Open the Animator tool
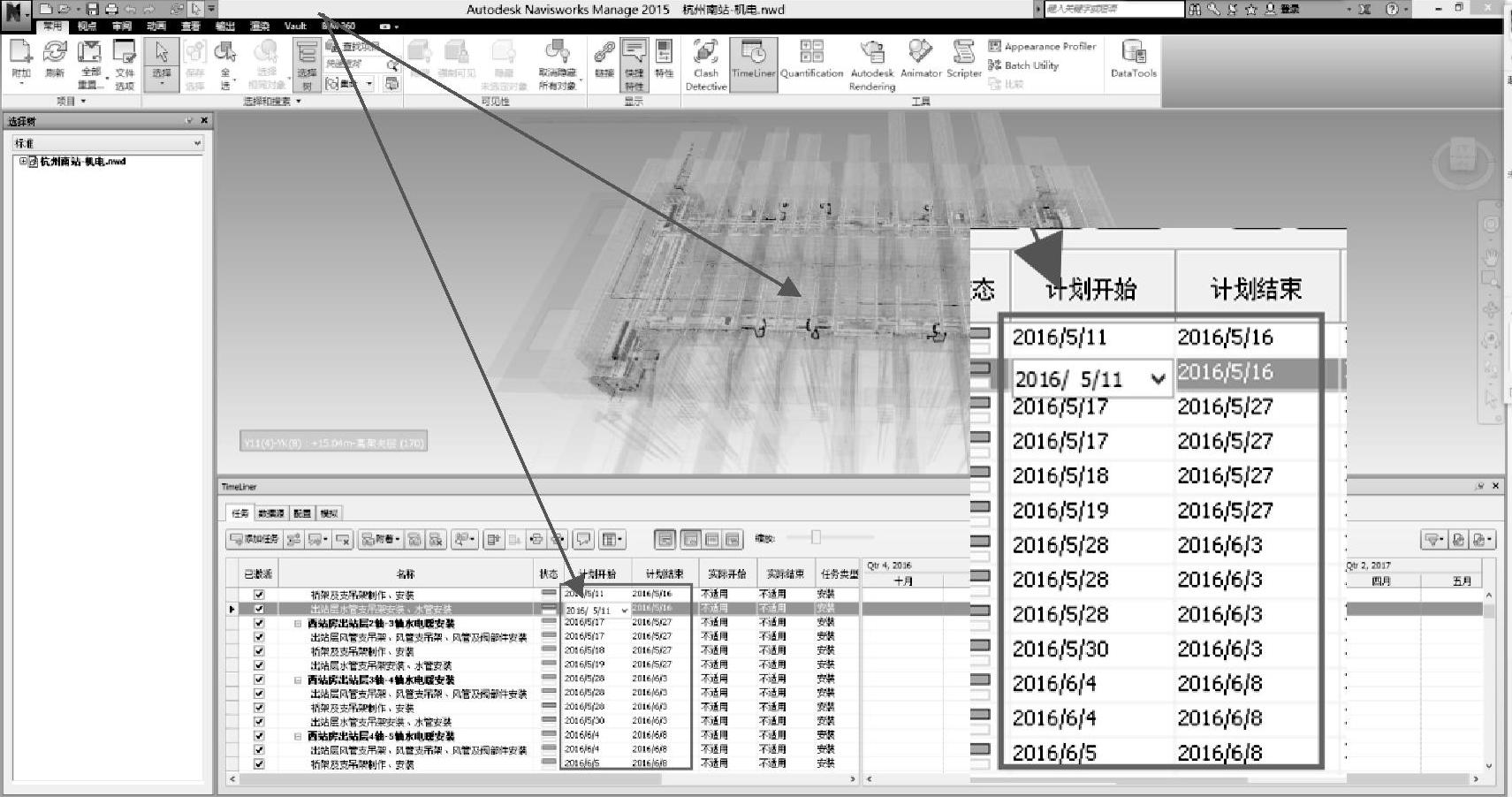This screenshot has height=797, width=1512. [x=921, y=59]
